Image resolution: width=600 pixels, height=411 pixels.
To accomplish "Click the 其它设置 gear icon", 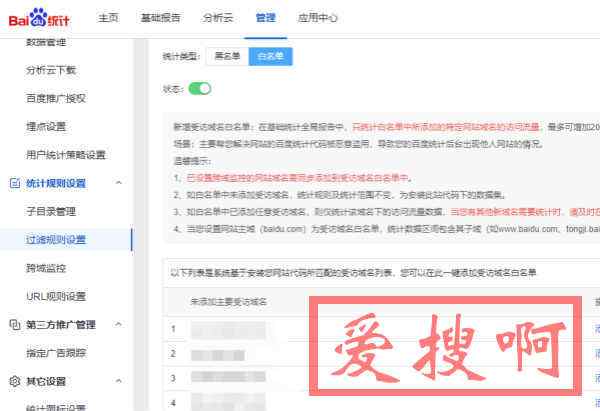I will [14, 381].
